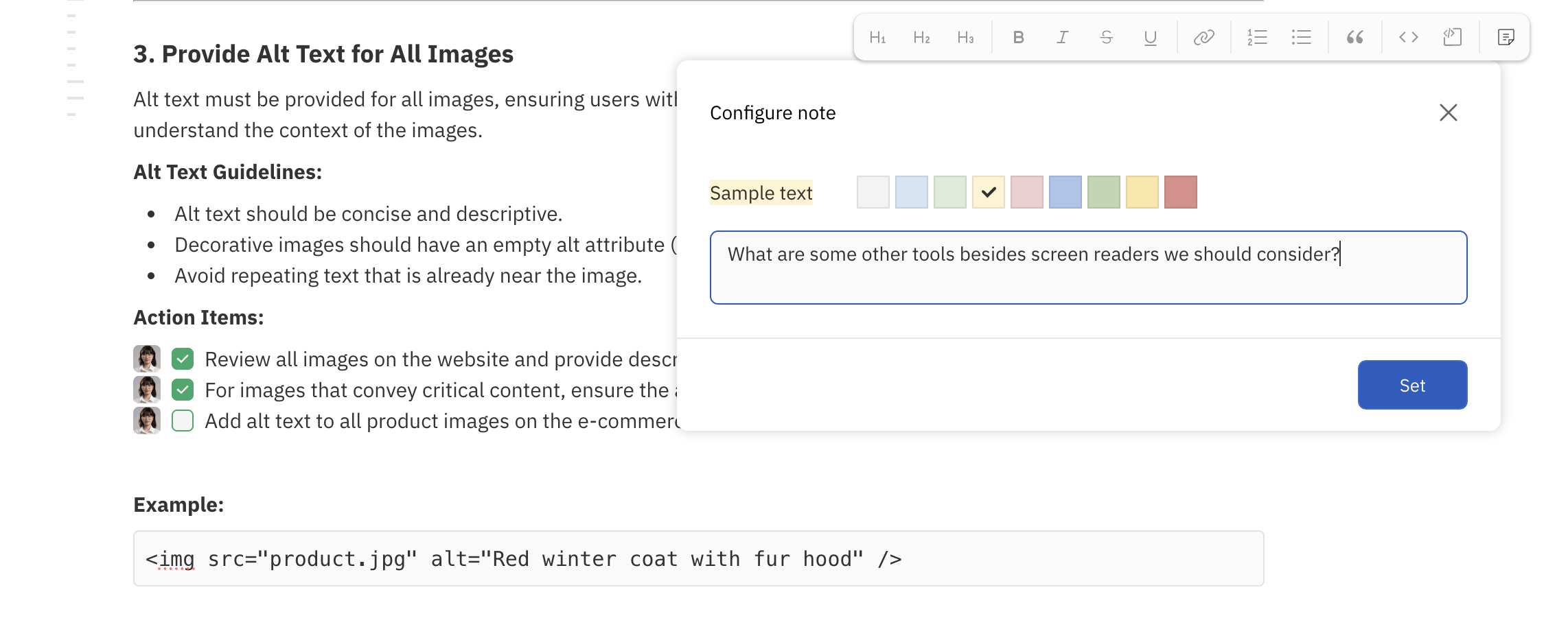Uncheck 'For images that convey critical content' item

pyautogui.click(x=183, y=390)
